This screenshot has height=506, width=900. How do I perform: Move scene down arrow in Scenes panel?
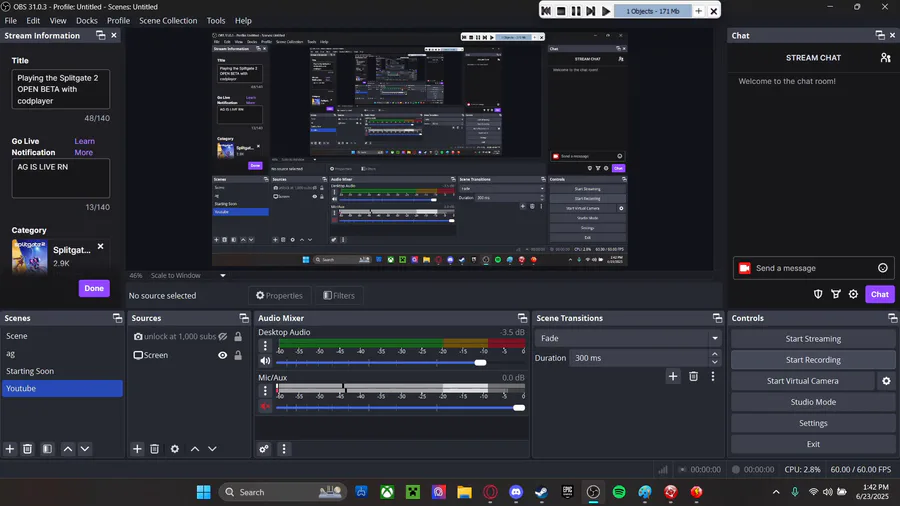tap(85, 449)
